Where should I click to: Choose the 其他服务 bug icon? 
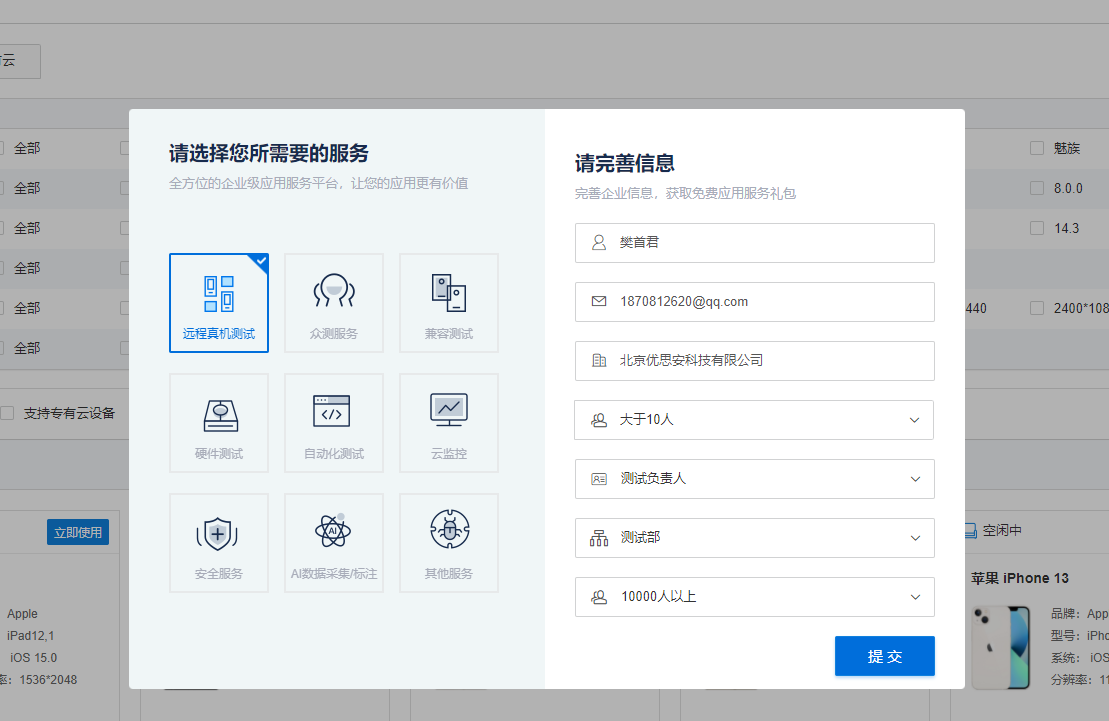pyautogui.click(x=449, y=529)
